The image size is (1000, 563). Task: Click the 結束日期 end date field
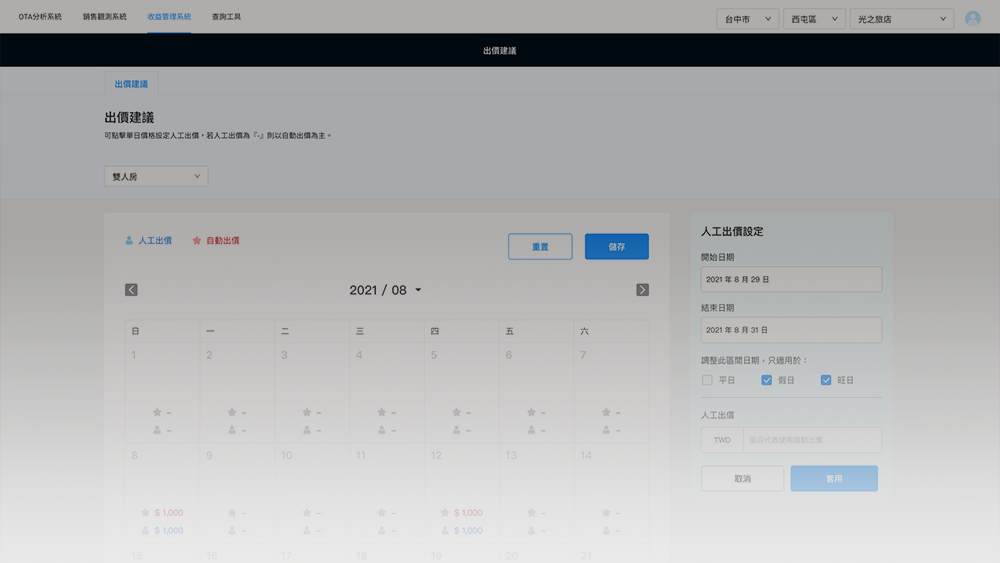pyautogui.click(x=791, y=330)
